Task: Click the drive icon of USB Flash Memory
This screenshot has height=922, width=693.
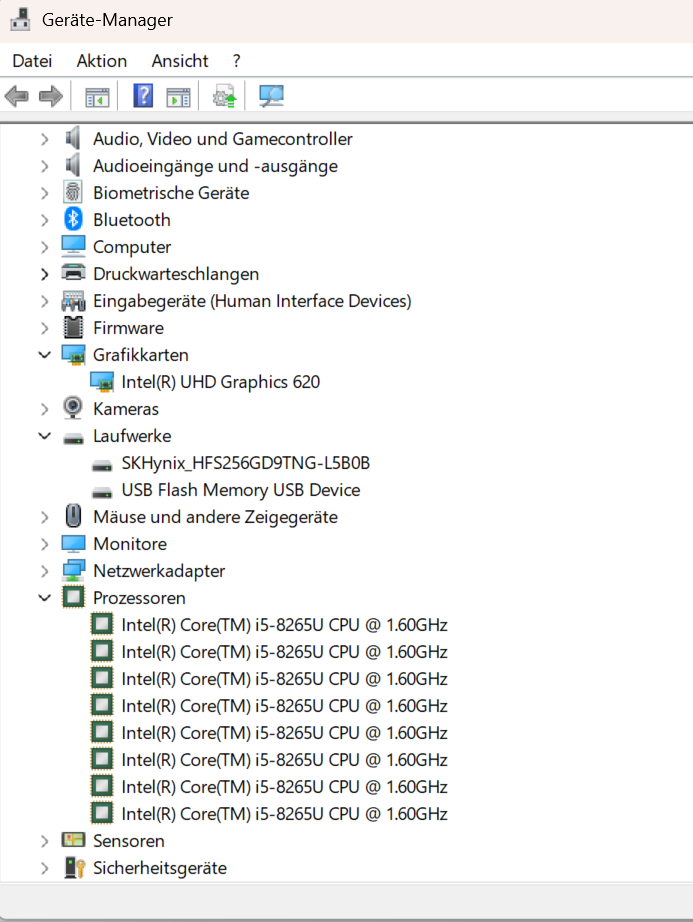Action: [102, 493]
